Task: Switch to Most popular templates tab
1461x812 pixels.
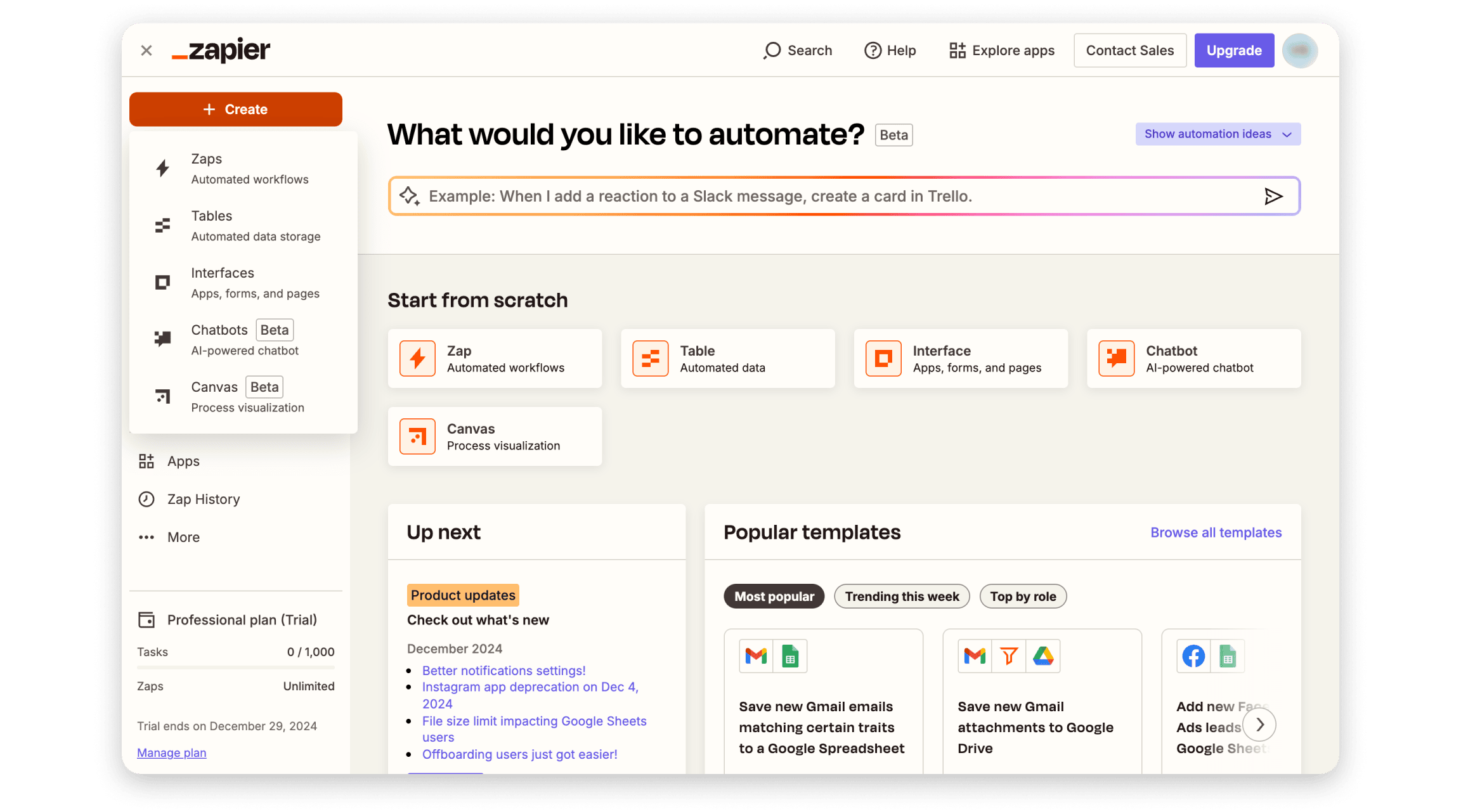Action: click(x=774, y=596)
